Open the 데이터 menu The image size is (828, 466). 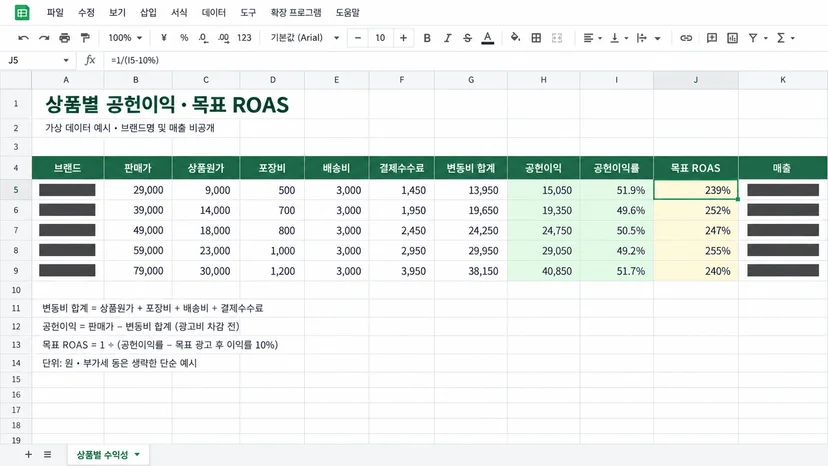[214, 13]
